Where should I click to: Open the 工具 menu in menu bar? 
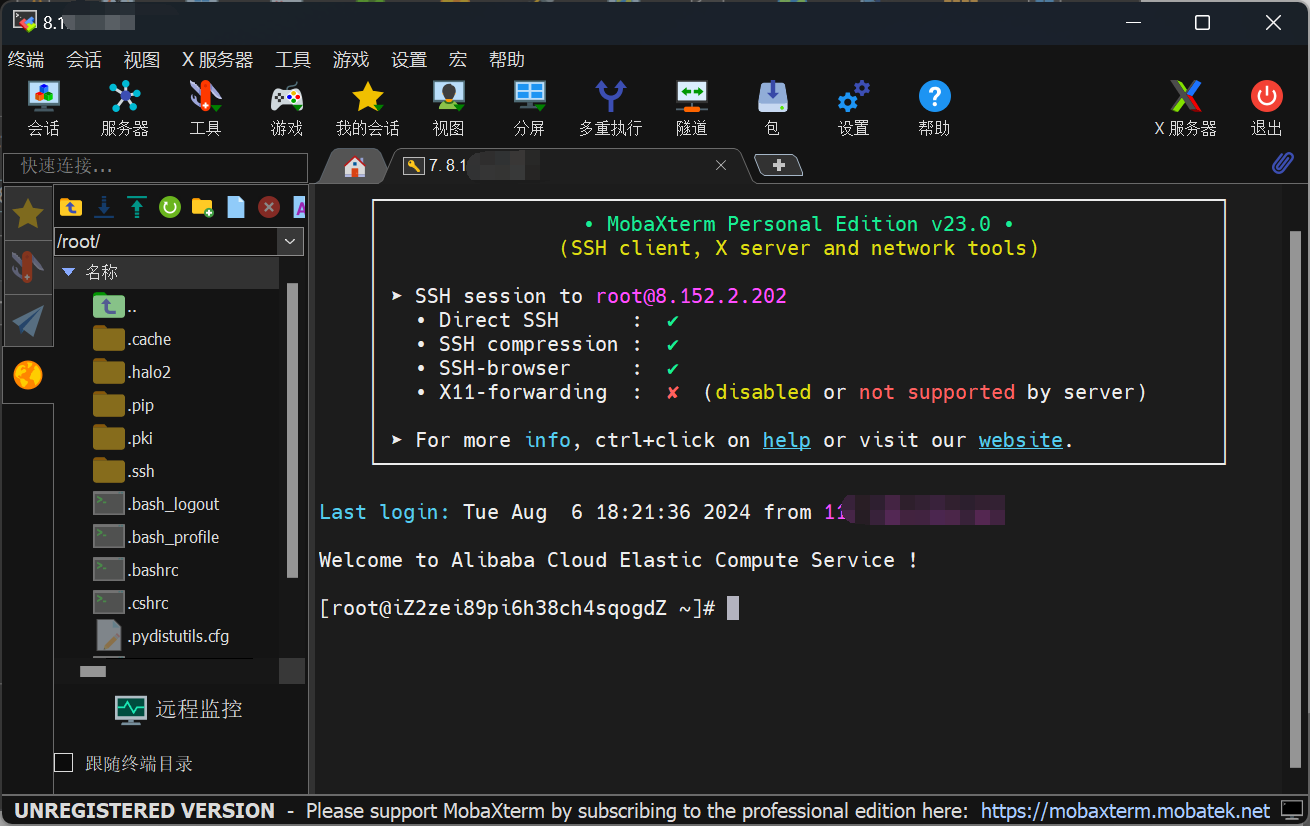pyautogui.click(x=293, y=60)
